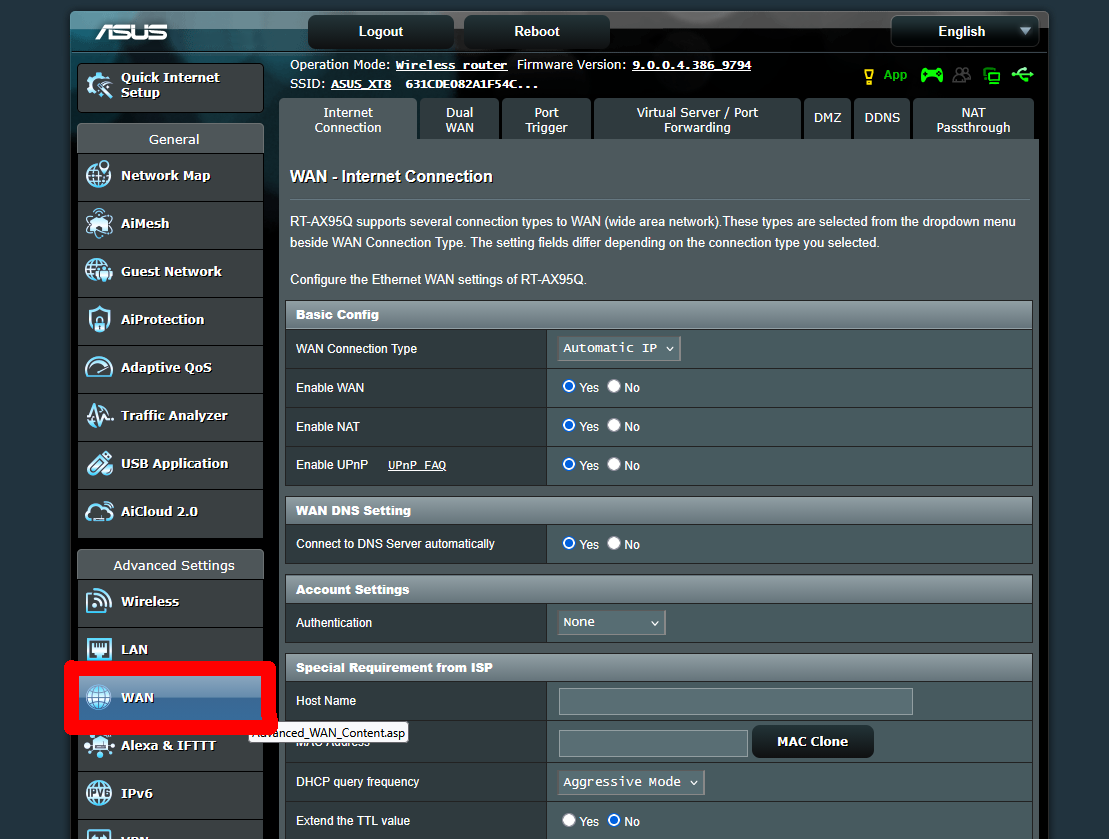
Task: Click the Host Name input field
Action: (736, 701)
